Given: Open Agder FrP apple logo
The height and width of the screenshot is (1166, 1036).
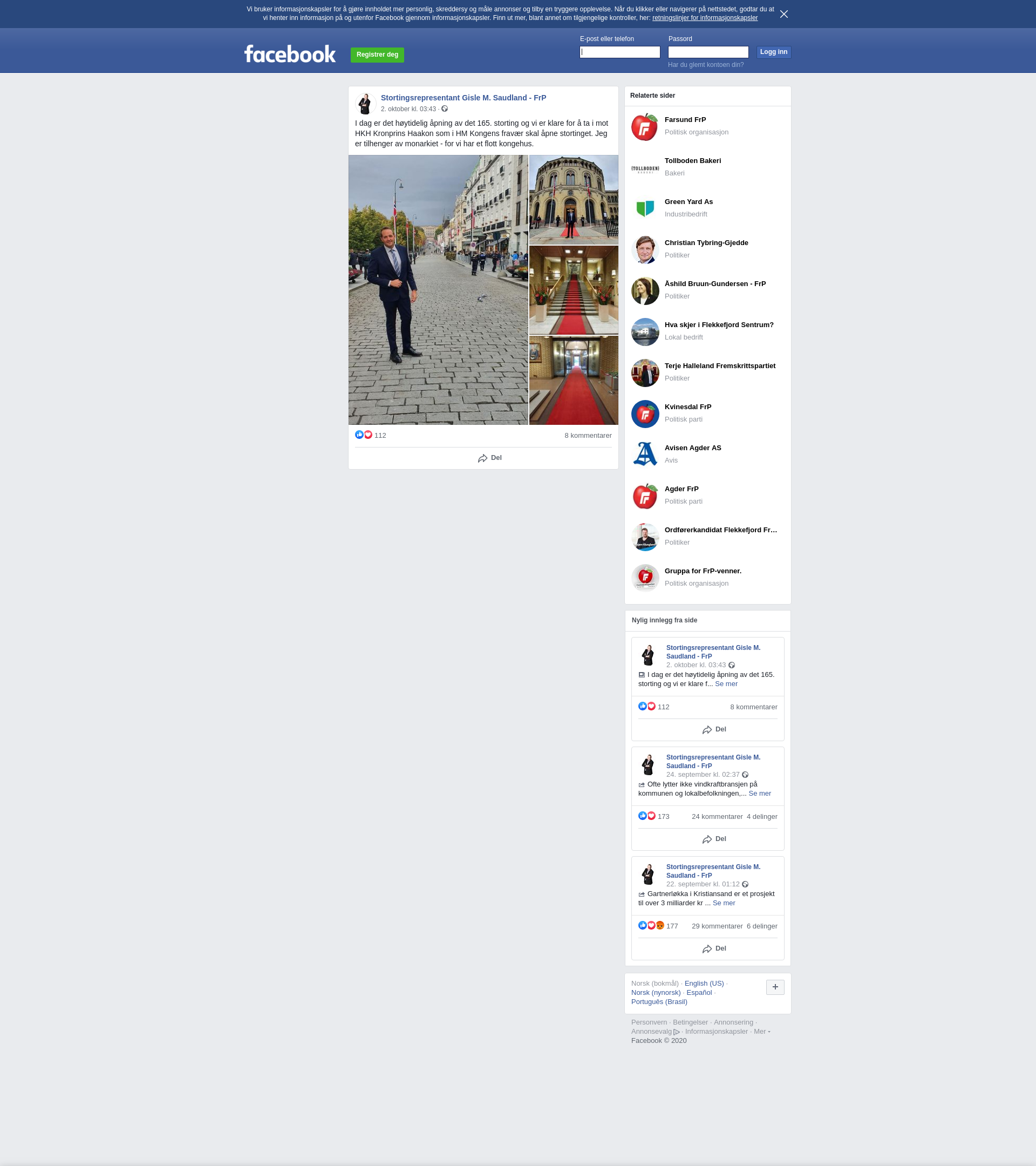Looking at the screenshot, I should (x=645, y=496).
